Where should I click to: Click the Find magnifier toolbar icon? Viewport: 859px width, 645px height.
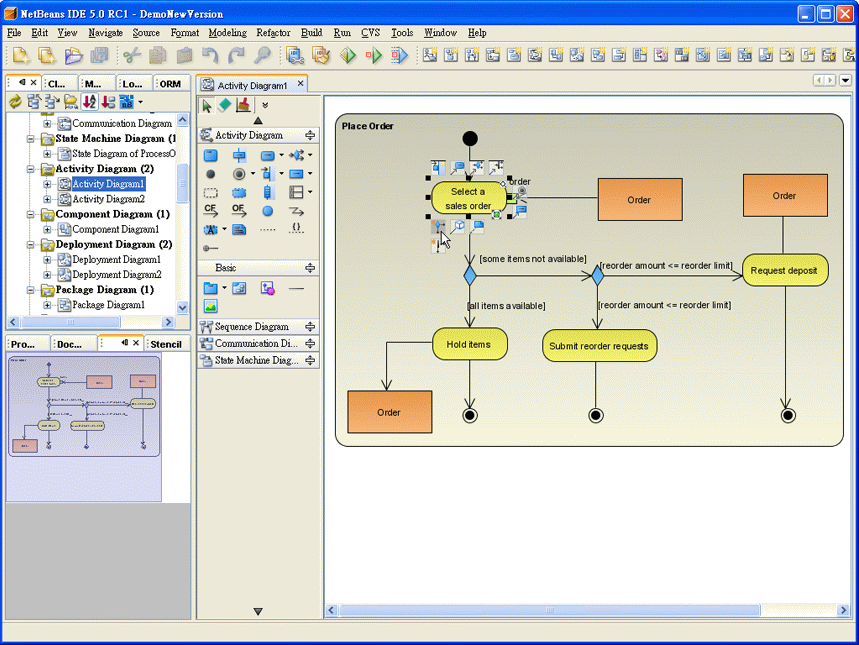click(x=263, y=55)
